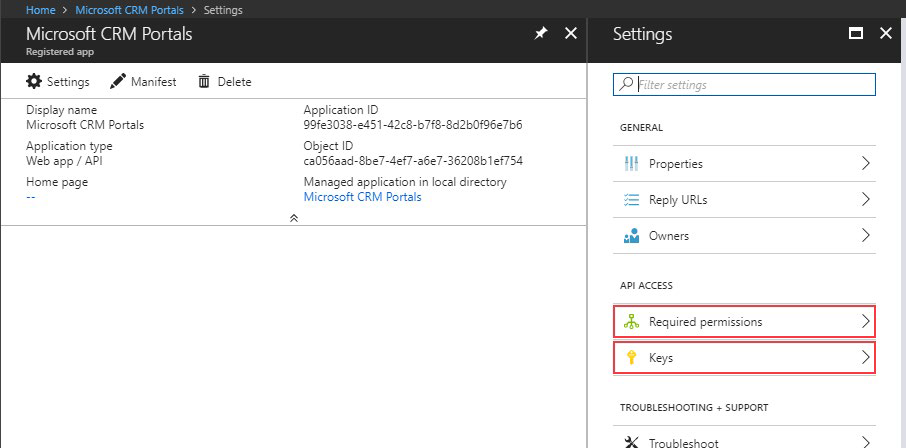Open Settings from the toolbar label

click(x=68, y=82)
